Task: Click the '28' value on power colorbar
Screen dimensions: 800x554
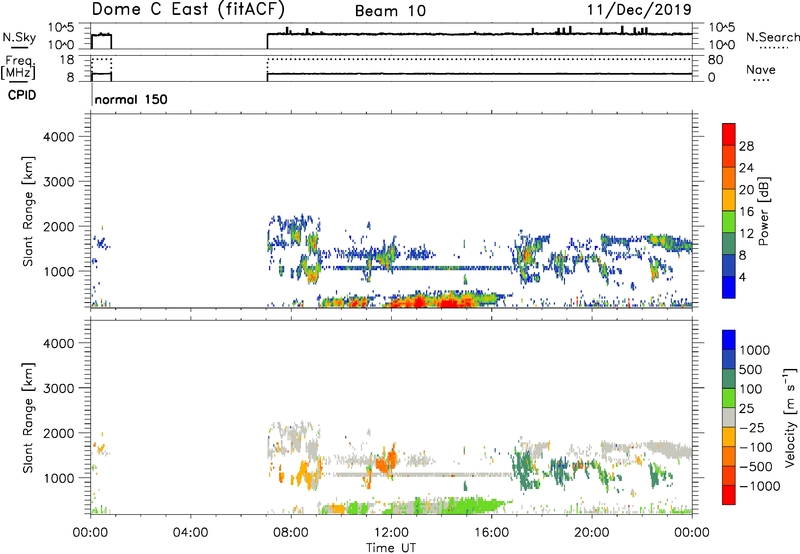Action: 746,146
